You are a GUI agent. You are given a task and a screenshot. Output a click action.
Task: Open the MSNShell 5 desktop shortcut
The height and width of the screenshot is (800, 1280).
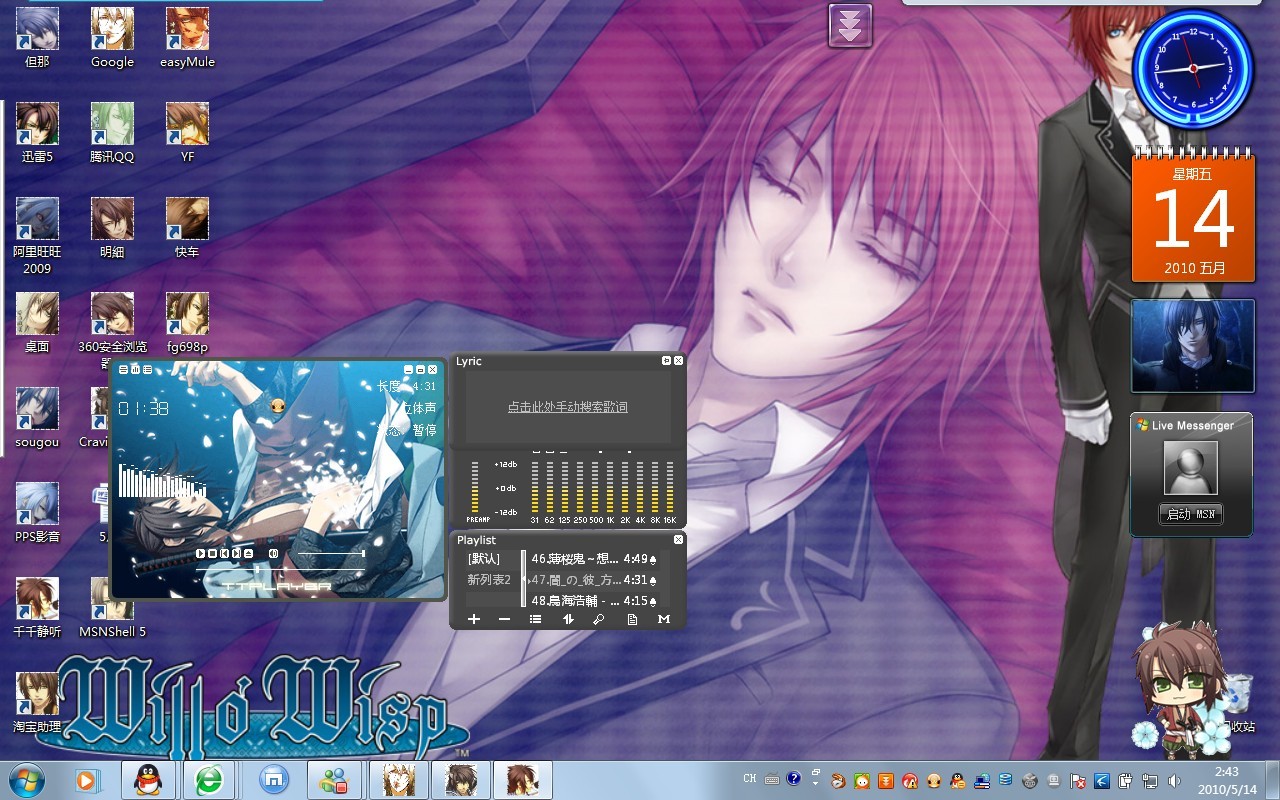[x=112, y=608]
